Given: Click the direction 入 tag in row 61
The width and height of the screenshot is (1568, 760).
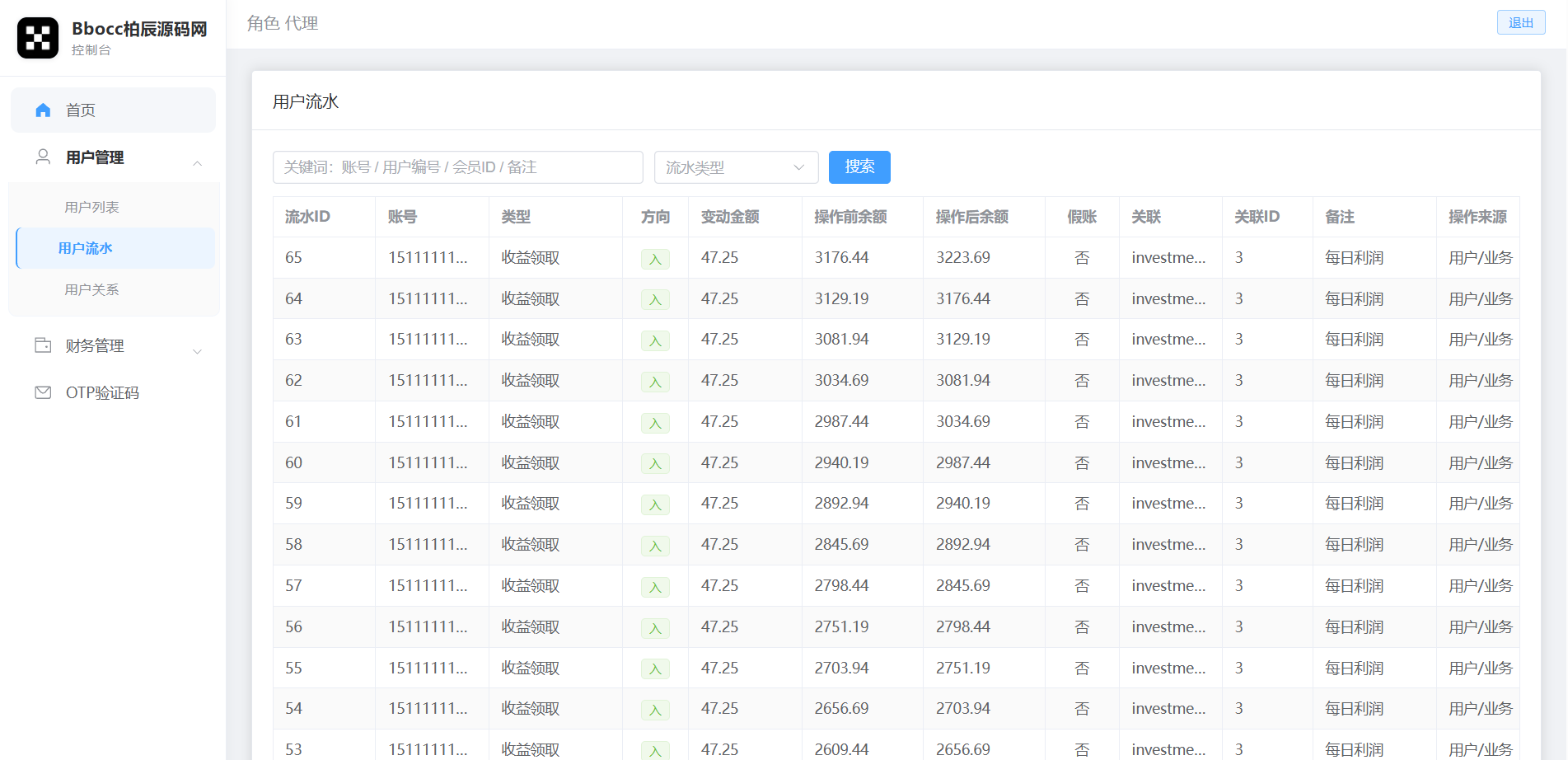Looking at the screenshot, I should click(655, 423).
